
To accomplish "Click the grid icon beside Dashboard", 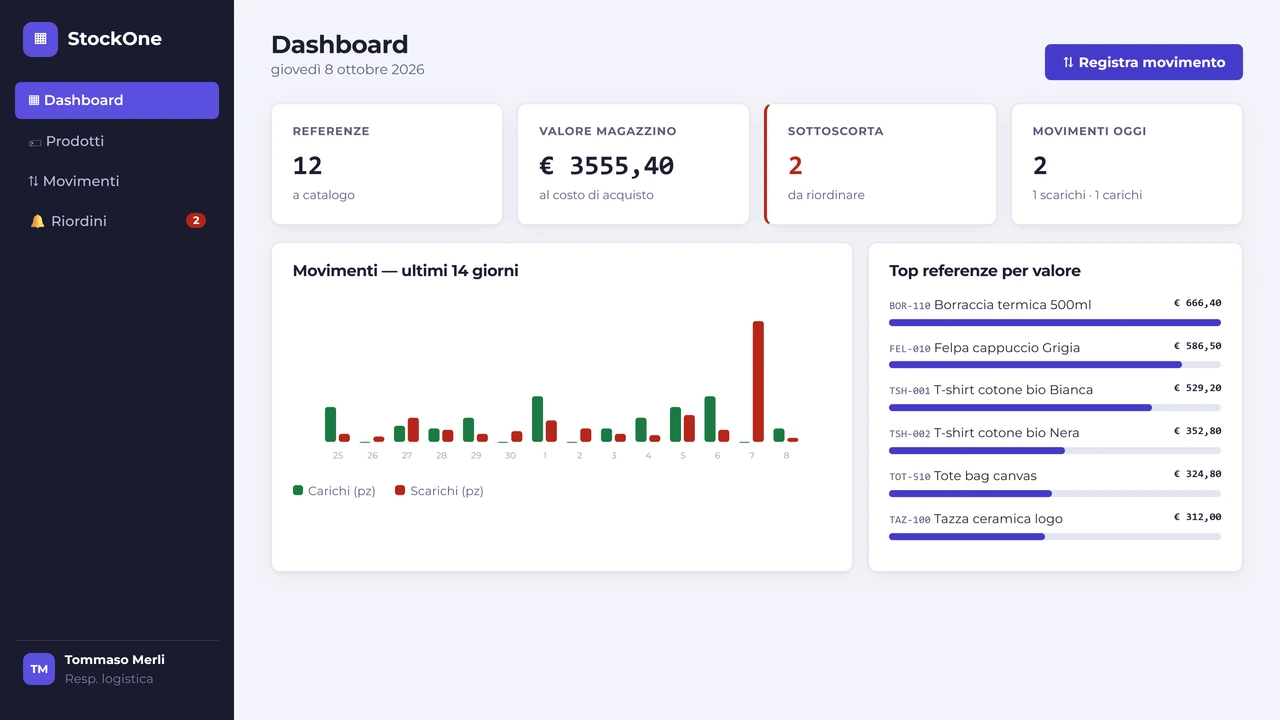I will (x=34, y=100).
